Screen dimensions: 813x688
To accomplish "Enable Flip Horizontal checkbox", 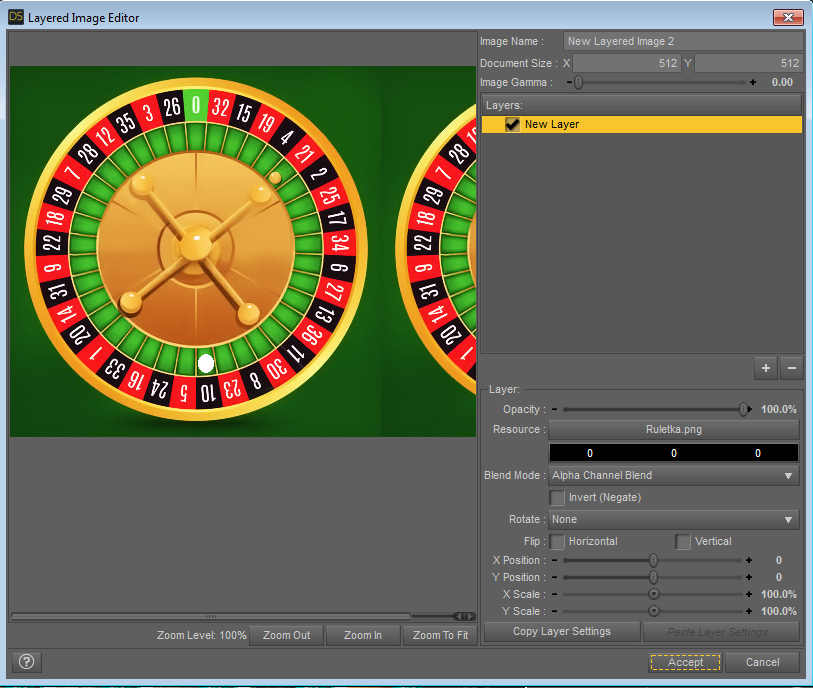I will pos(558,542).
